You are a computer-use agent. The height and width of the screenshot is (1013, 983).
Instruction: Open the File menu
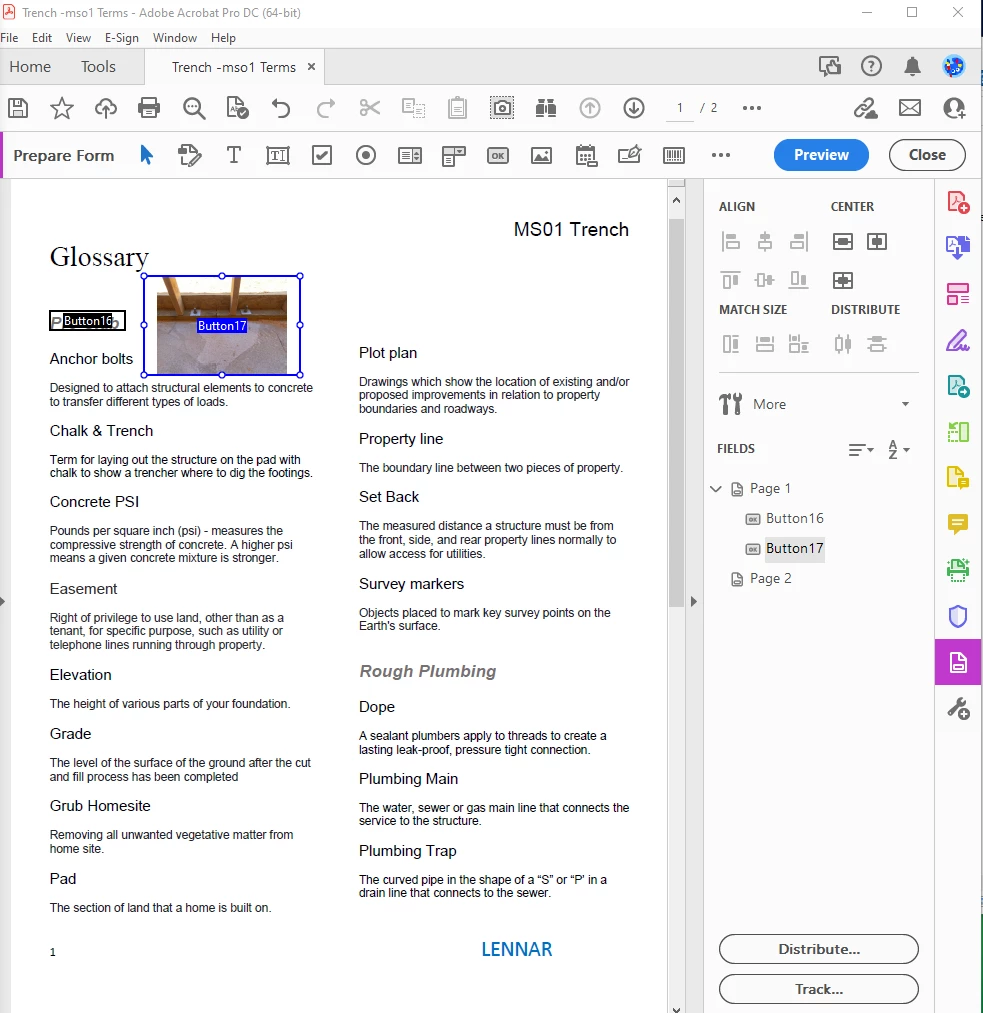(10, 38)
